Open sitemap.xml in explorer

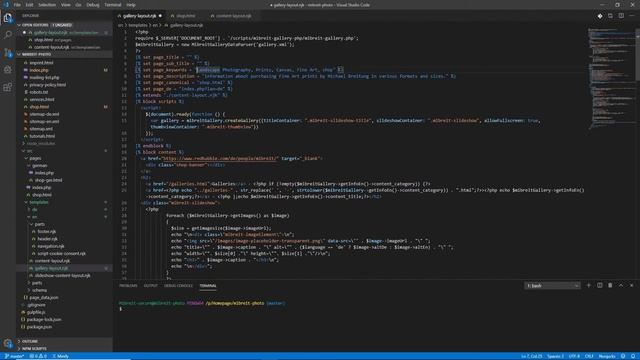[41, 129]
